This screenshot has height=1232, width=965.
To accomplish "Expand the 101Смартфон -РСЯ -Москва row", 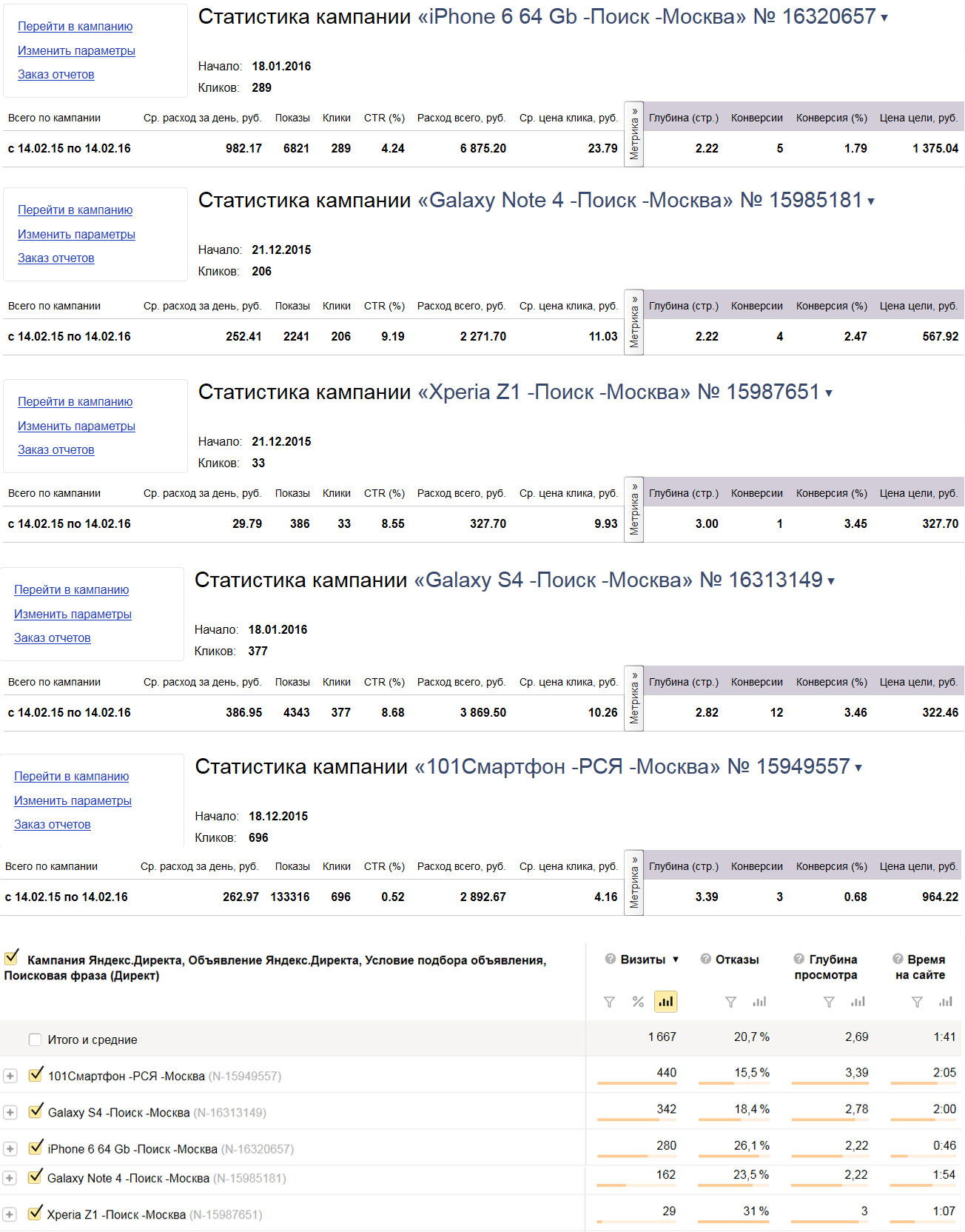I will (x=10, y=1076).
